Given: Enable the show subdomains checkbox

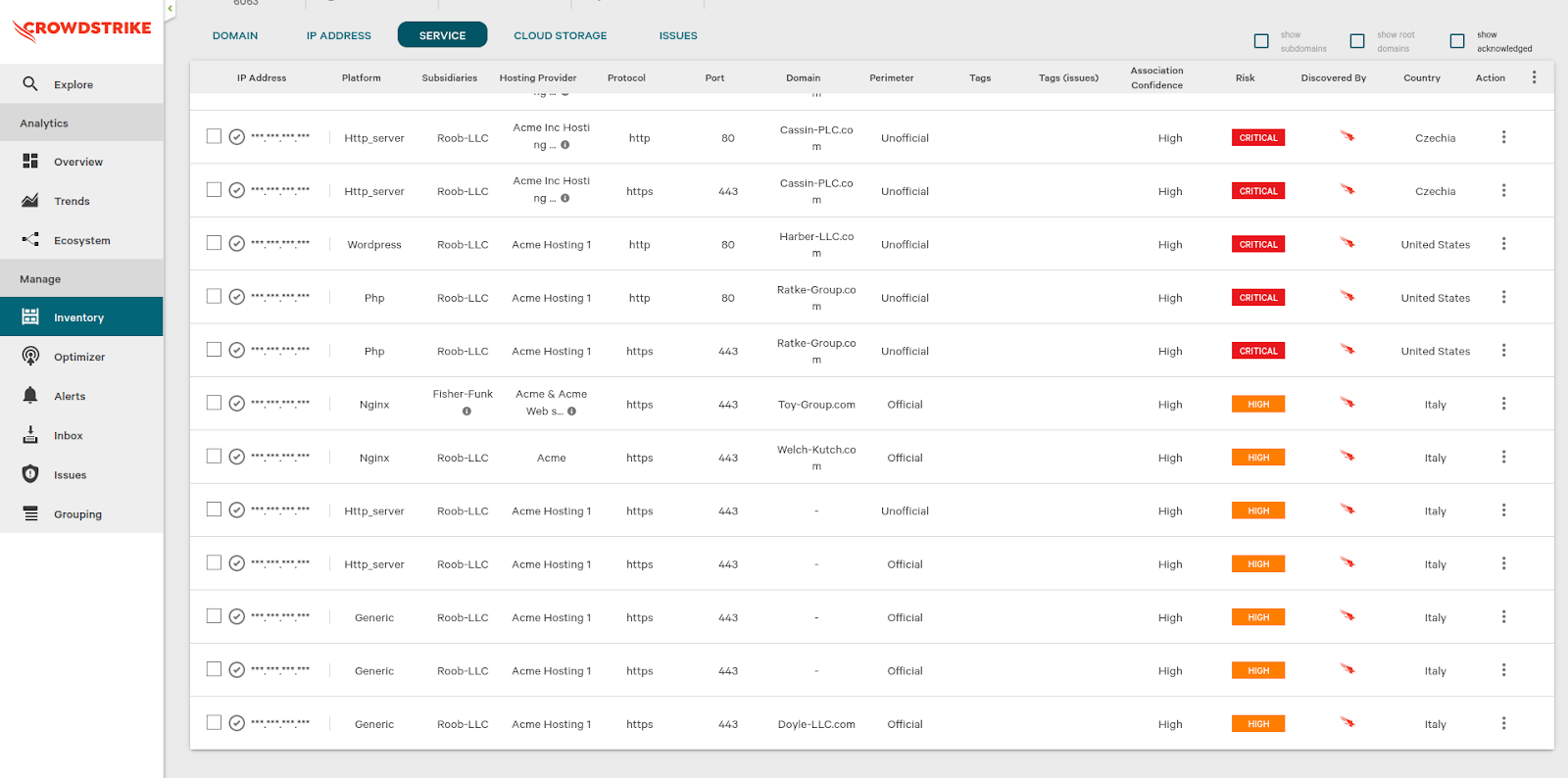Looking at the screenshot, I should pyautogui.click(x=1261, y=41).
